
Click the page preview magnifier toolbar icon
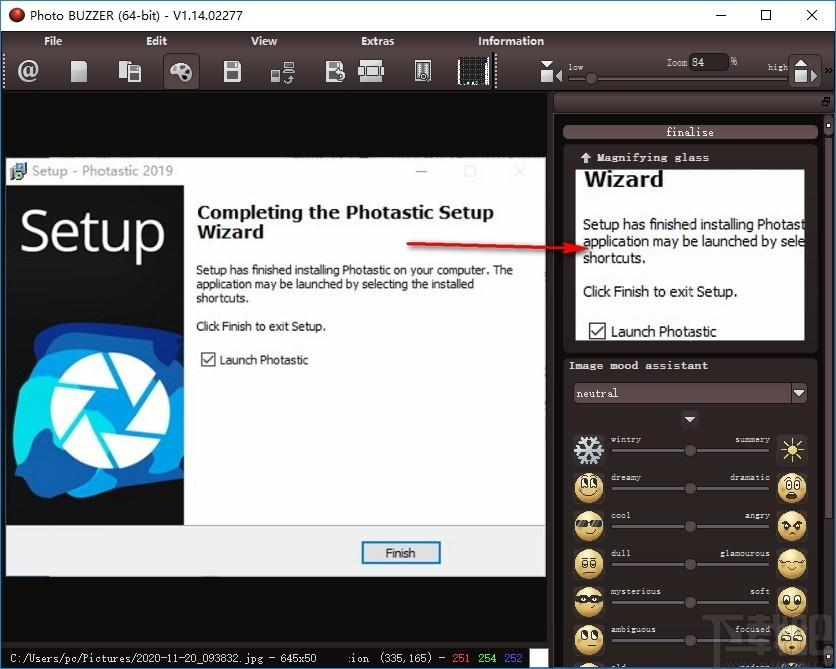click(422, 71)
